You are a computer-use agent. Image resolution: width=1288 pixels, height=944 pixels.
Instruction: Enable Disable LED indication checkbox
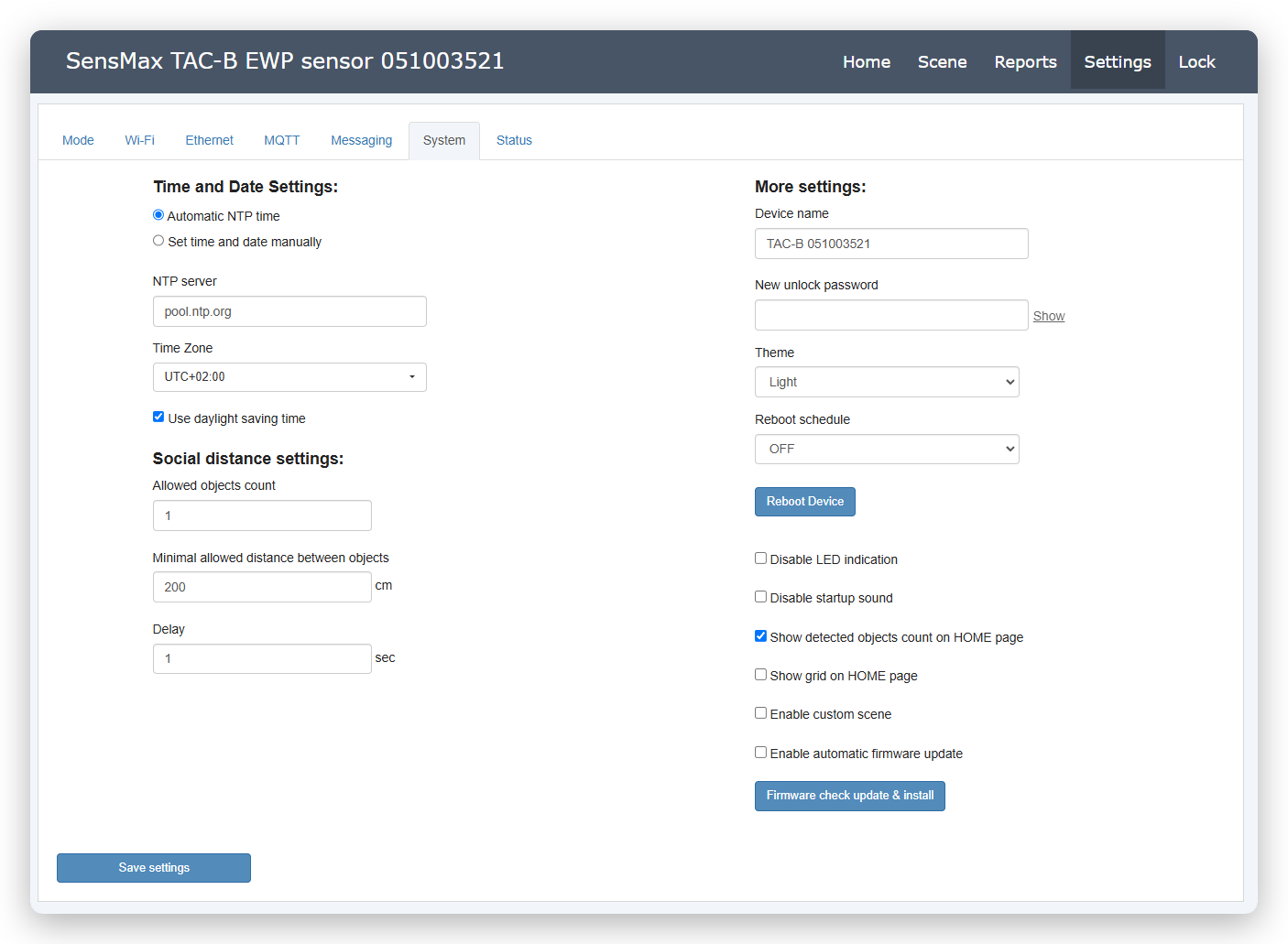[760, 558]
